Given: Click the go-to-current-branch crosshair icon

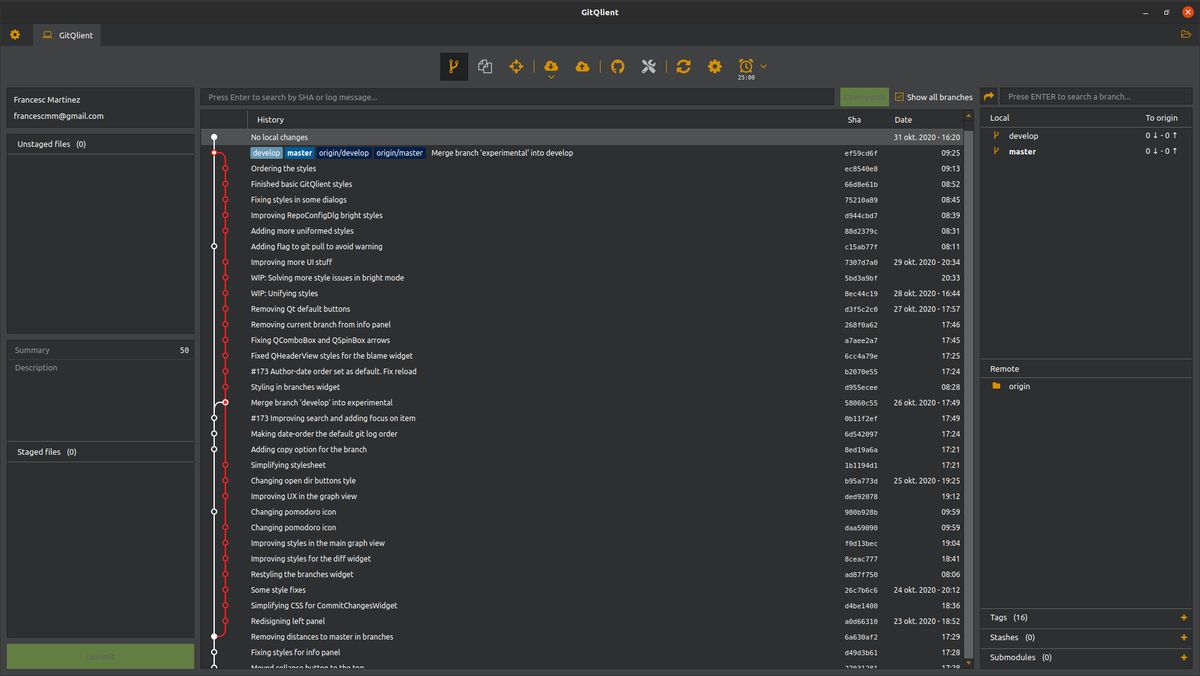Looking at the screenshot, I should (517, 66).
